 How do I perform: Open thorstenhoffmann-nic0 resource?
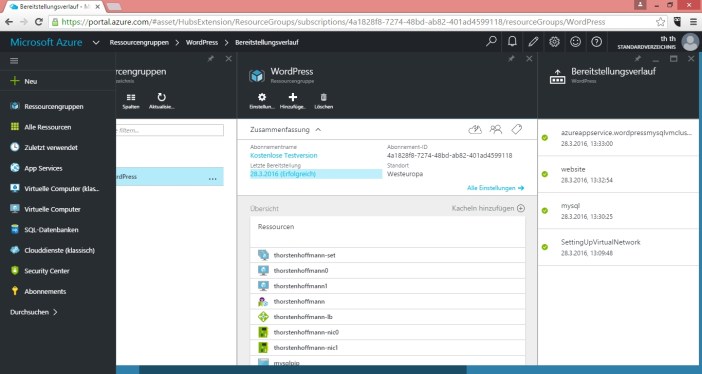(x=387, y=332)
